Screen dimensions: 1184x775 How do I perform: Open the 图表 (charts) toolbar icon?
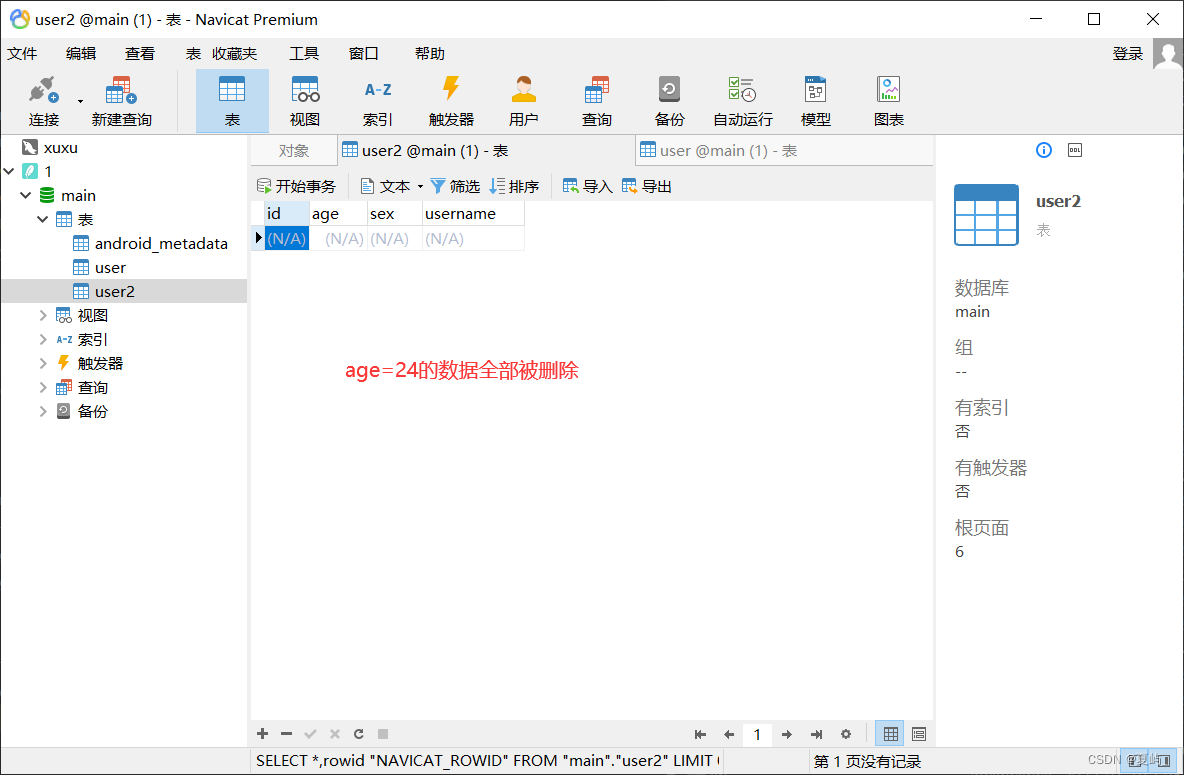[x=888, y=99]
